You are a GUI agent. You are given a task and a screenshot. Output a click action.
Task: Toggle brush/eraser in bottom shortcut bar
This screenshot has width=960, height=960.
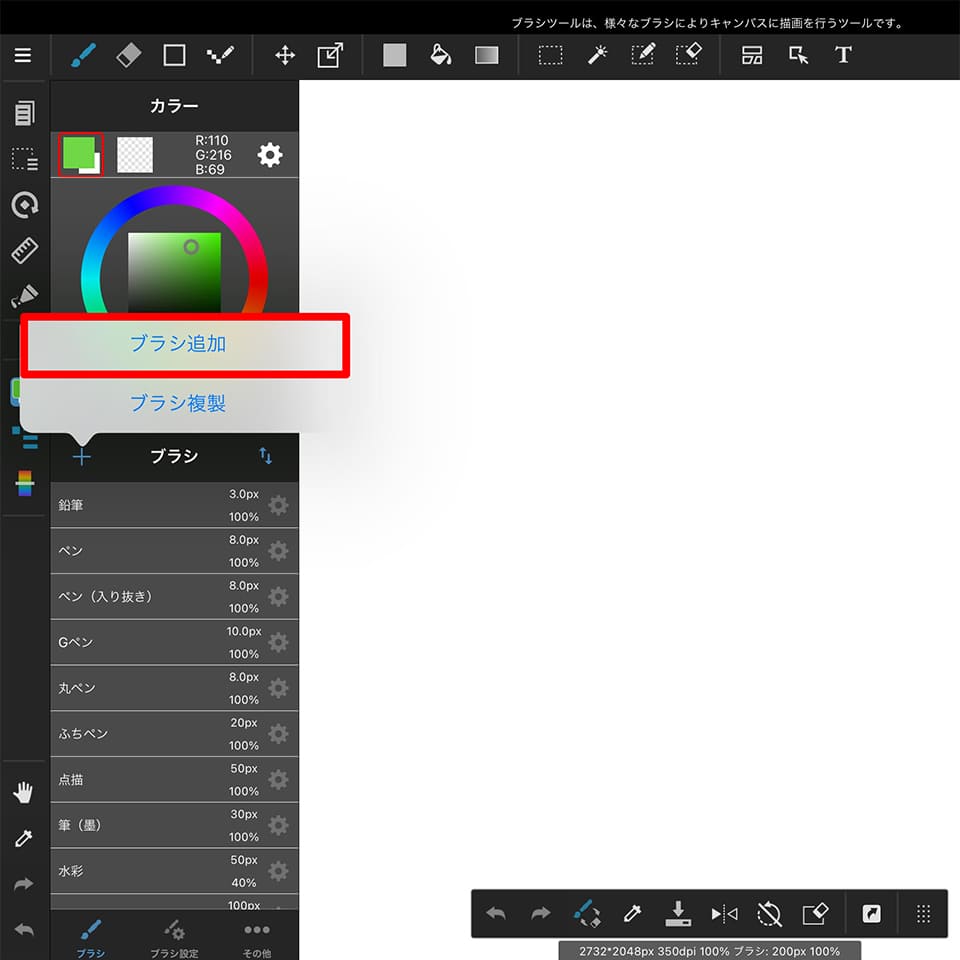pos(587,913)
